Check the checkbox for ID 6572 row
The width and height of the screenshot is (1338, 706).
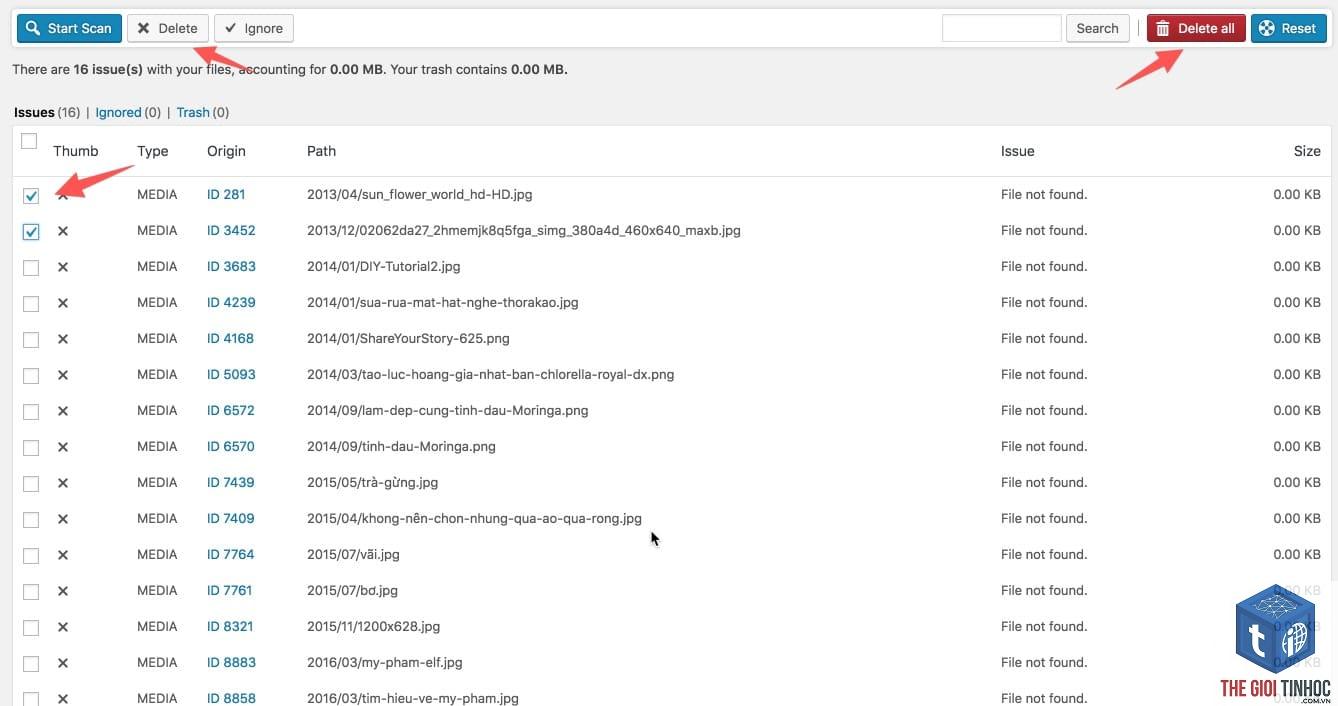pos(31,412)
